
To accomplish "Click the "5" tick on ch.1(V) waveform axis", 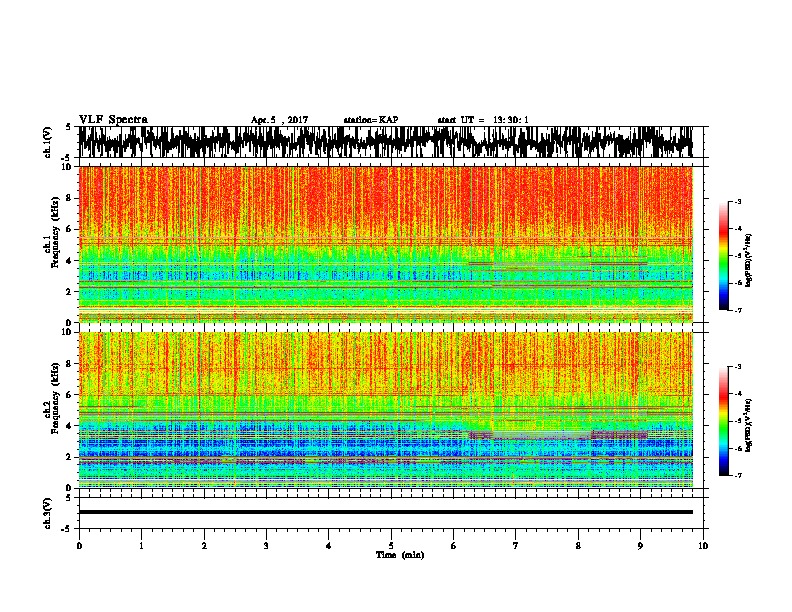I will 69,127.
